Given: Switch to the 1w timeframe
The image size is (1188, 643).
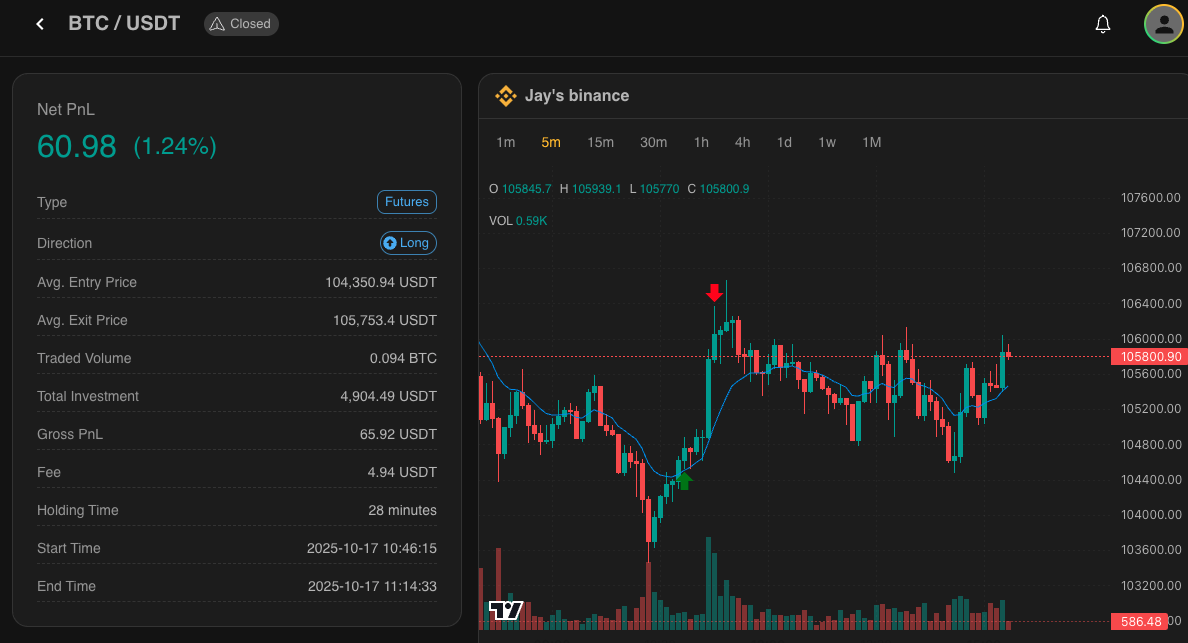Looking at the screenshot, I should [x=827, y=142].
